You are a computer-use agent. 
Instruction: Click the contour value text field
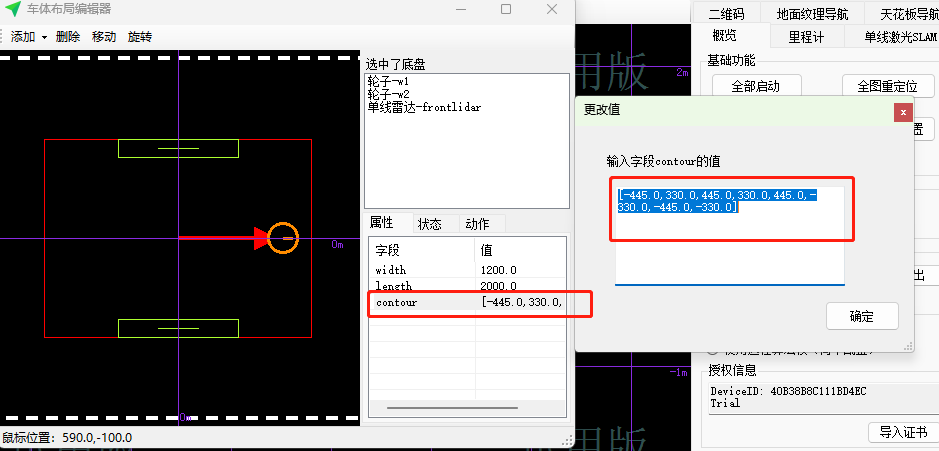coord(729,210)
